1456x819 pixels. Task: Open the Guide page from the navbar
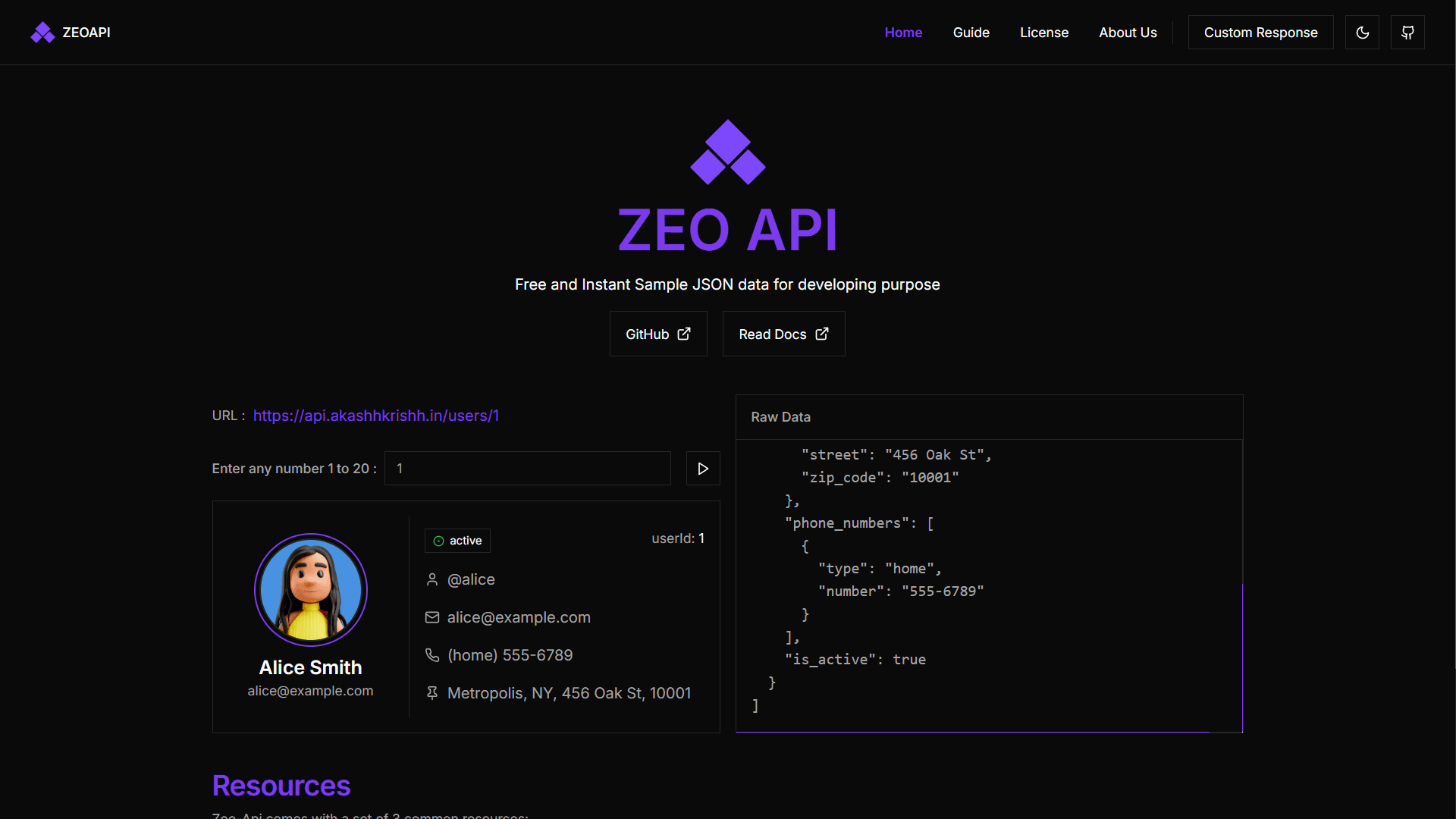coord(971,33)
